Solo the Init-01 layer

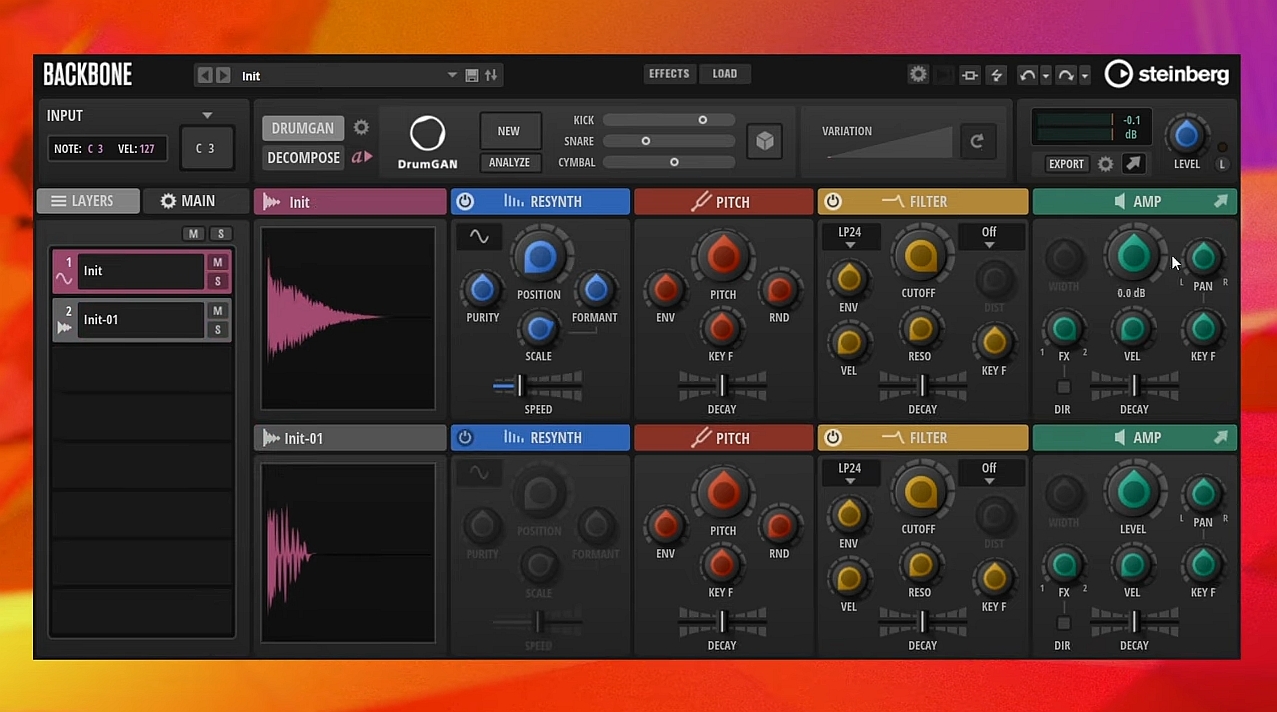pos(217,329)
